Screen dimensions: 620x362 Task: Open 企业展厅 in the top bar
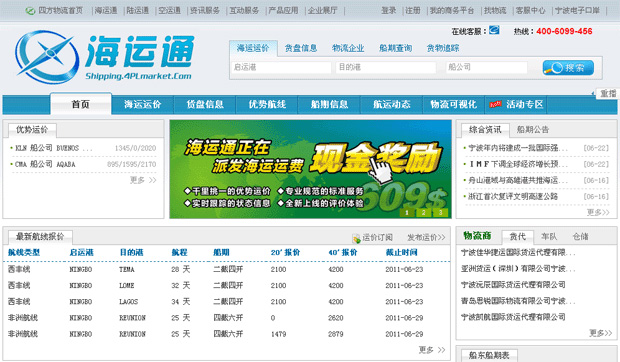(323, 11)
